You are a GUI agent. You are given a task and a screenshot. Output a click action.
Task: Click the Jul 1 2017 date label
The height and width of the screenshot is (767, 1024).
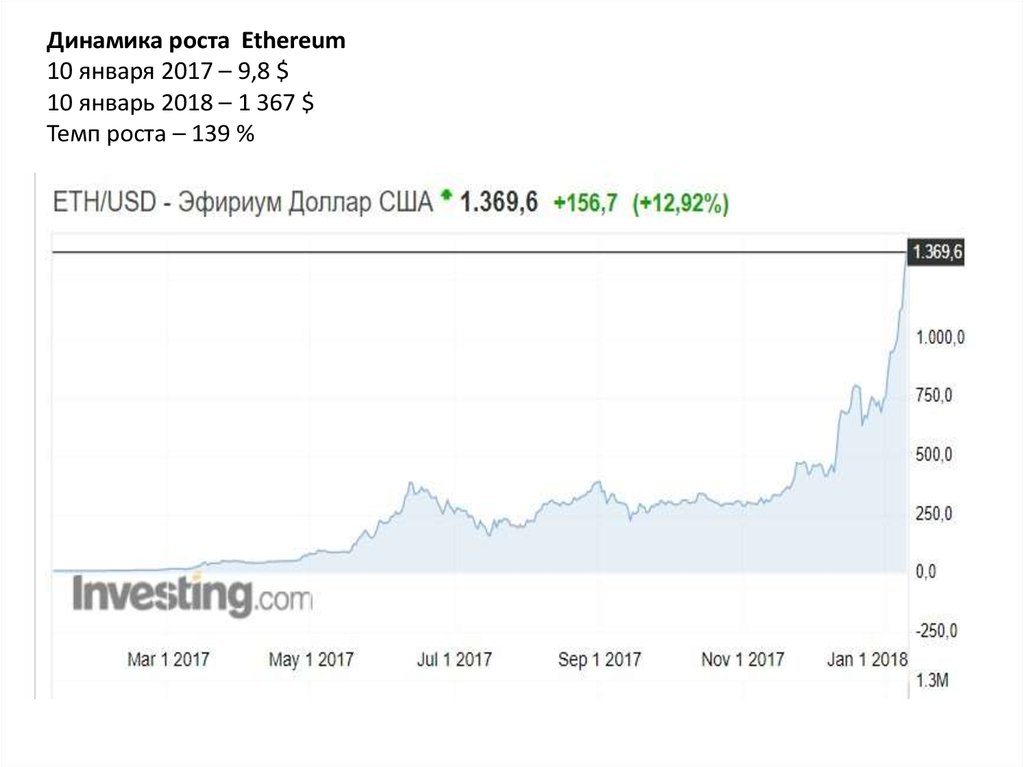(x=454, y=660)
